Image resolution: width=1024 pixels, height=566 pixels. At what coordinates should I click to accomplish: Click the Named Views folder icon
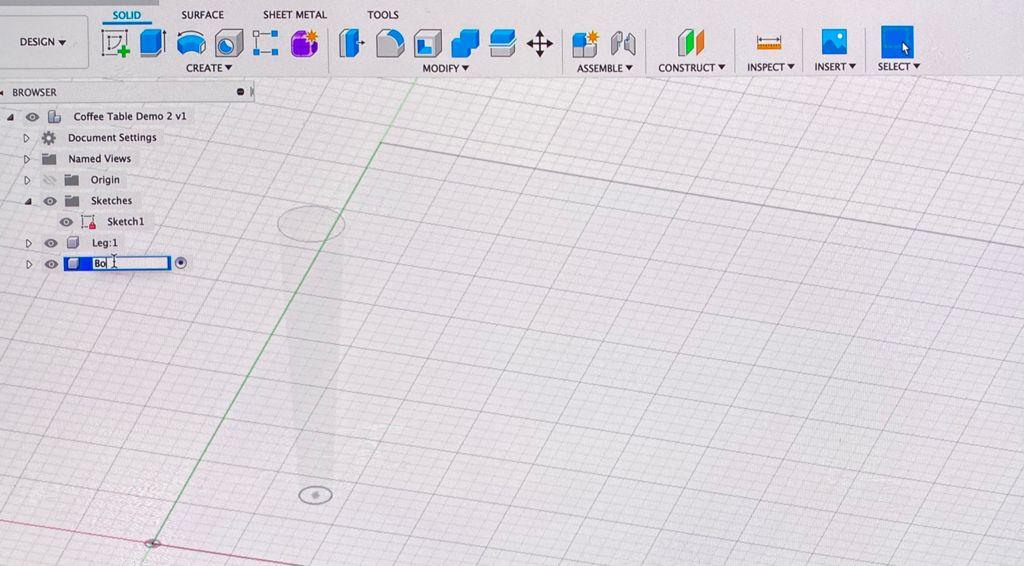click(49, 159)
